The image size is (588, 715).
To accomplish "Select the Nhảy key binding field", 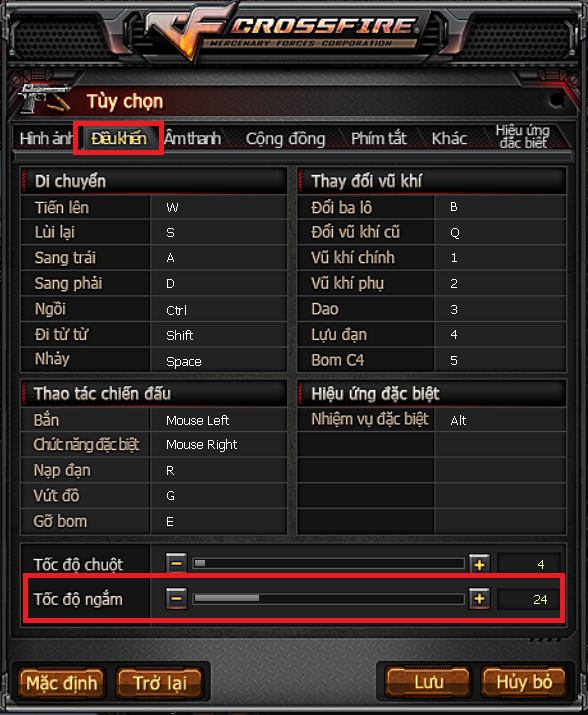I will tap(219, 361).
